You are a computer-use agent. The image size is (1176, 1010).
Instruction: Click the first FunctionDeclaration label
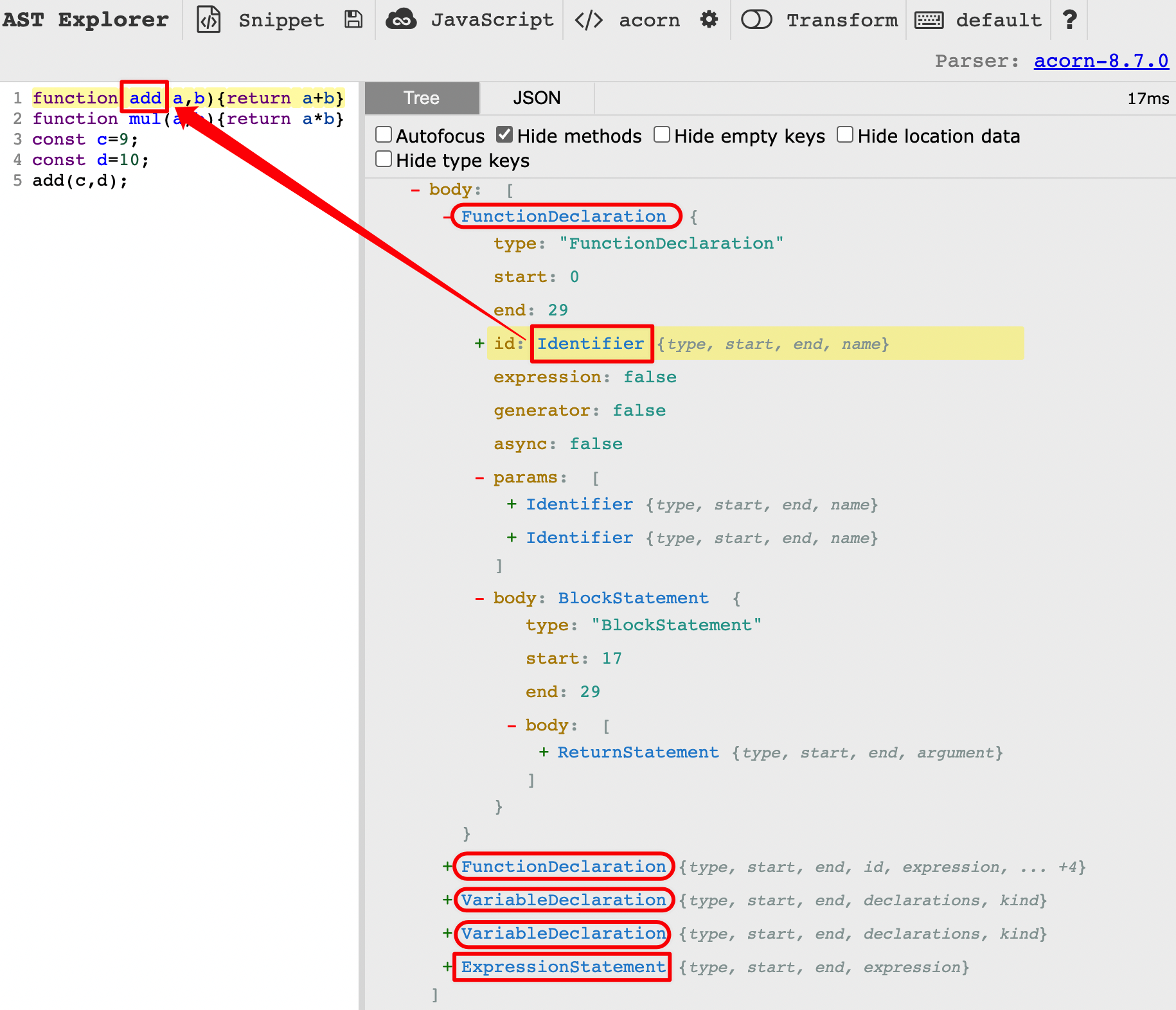point(564,217)
